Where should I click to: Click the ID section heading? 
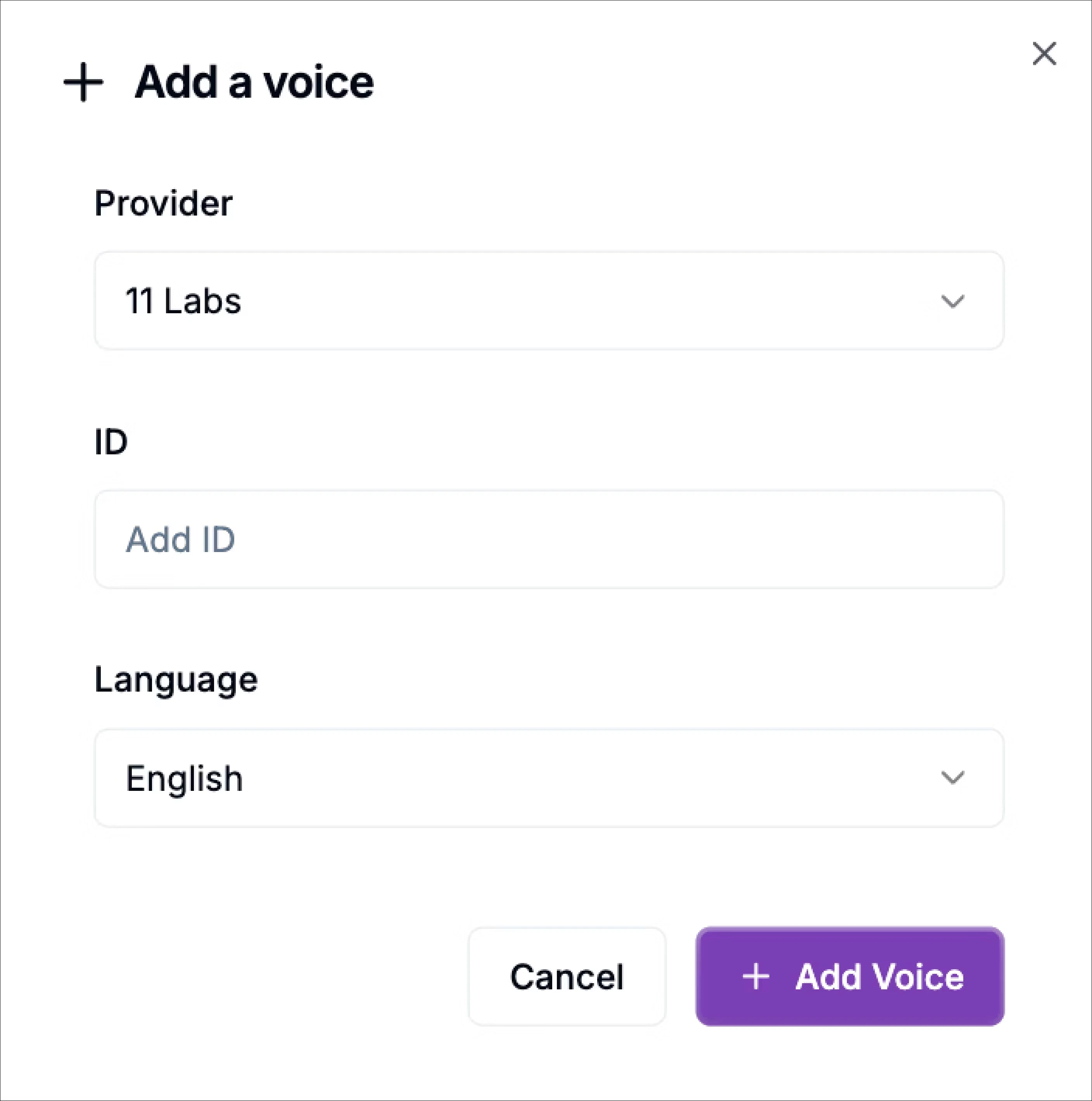pyautogui.click(x=112, y=441)
